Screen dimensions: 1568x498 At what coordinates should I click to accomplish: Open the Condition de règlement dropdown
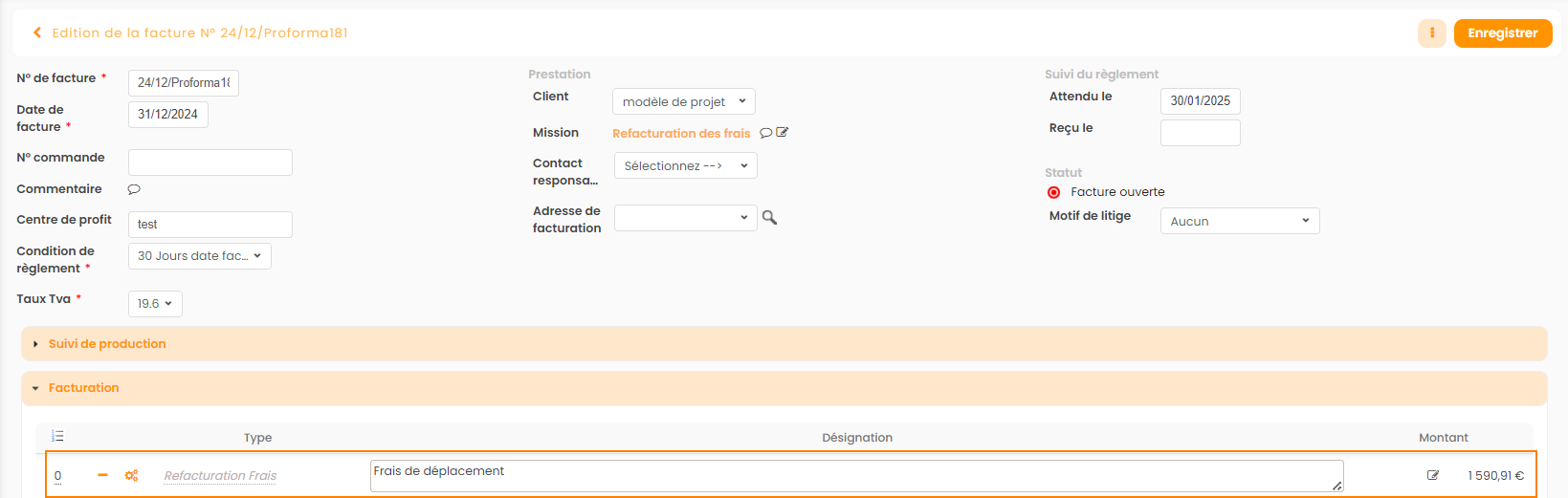click(x=199, y=256)
